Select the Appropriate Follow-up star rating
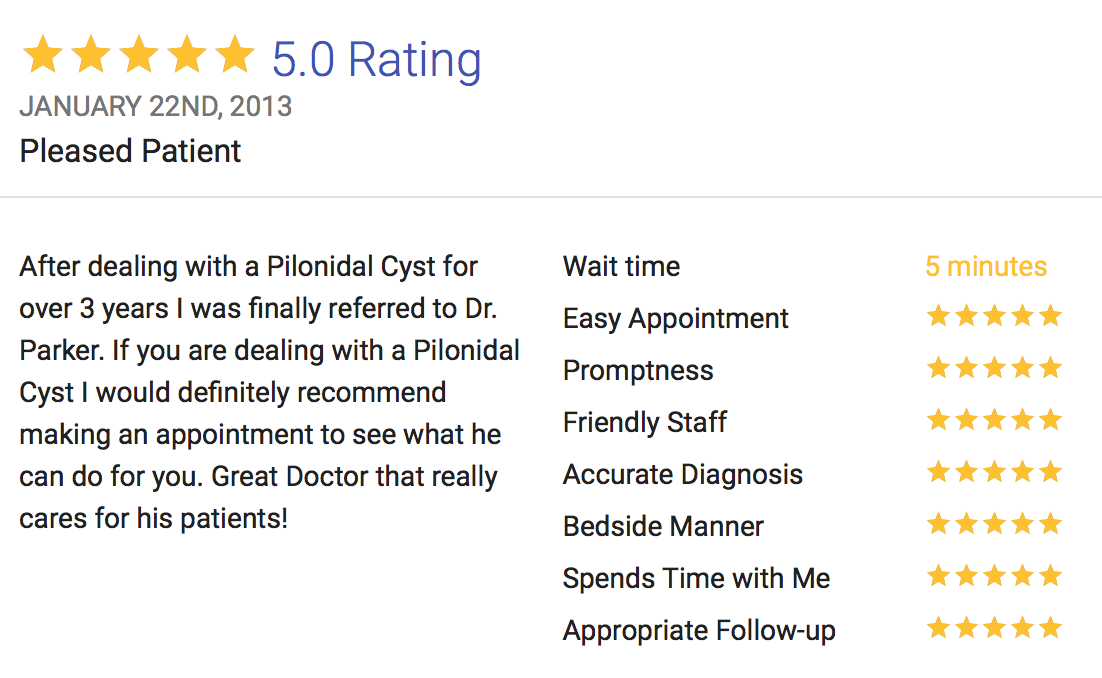This screenshot has height=678, width=1102. pos(994,628)
